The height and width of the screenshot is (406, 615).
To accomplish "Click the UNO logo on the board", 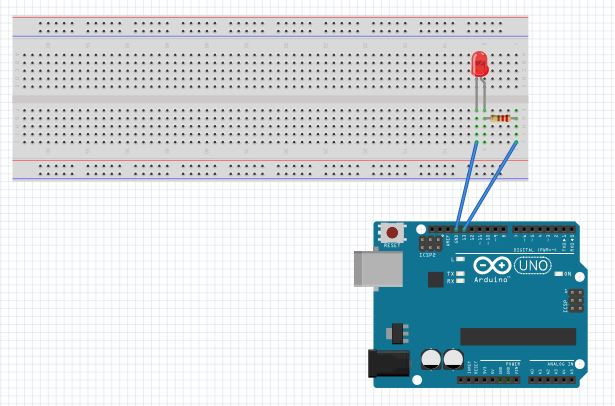I will 533,266.
